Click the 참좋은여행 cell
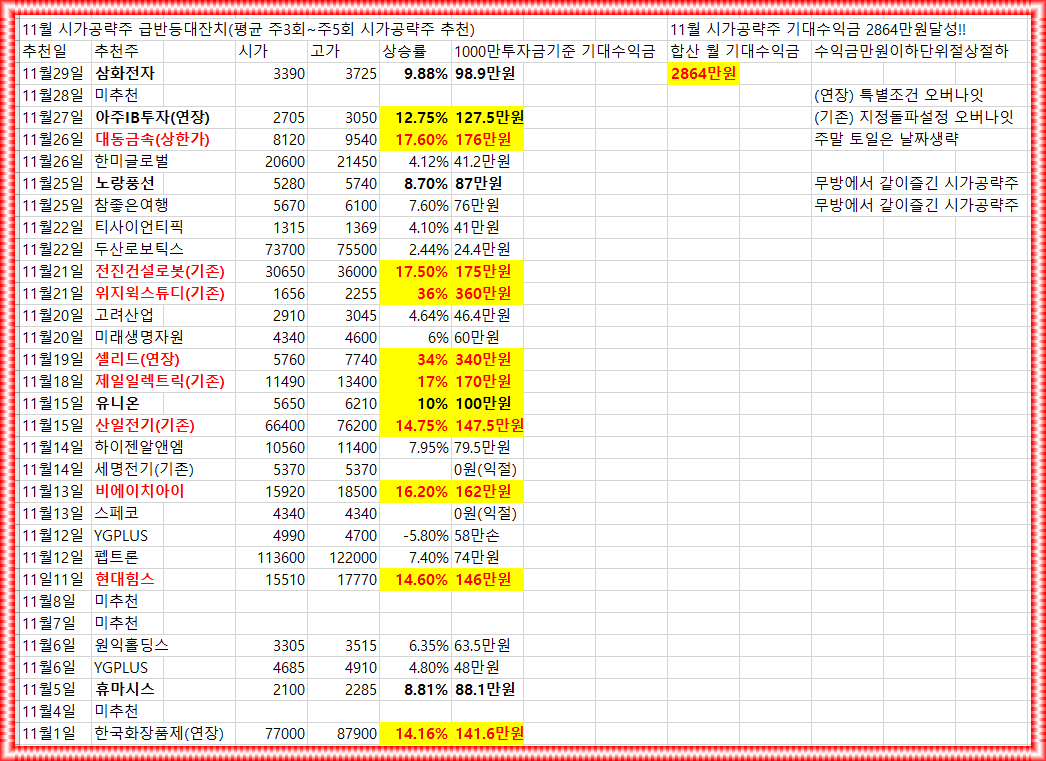This screenshot has height=761, width=1046. pyautogui.click(x=163, y=205)
